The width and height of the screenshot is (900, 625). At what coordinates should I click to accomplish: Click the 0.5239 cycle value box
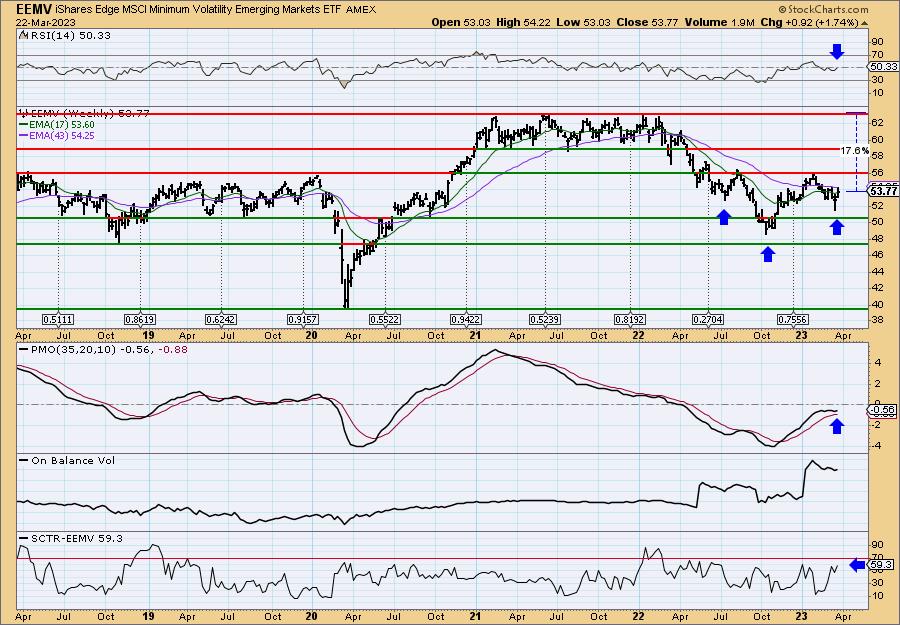(x=545, y=319)
